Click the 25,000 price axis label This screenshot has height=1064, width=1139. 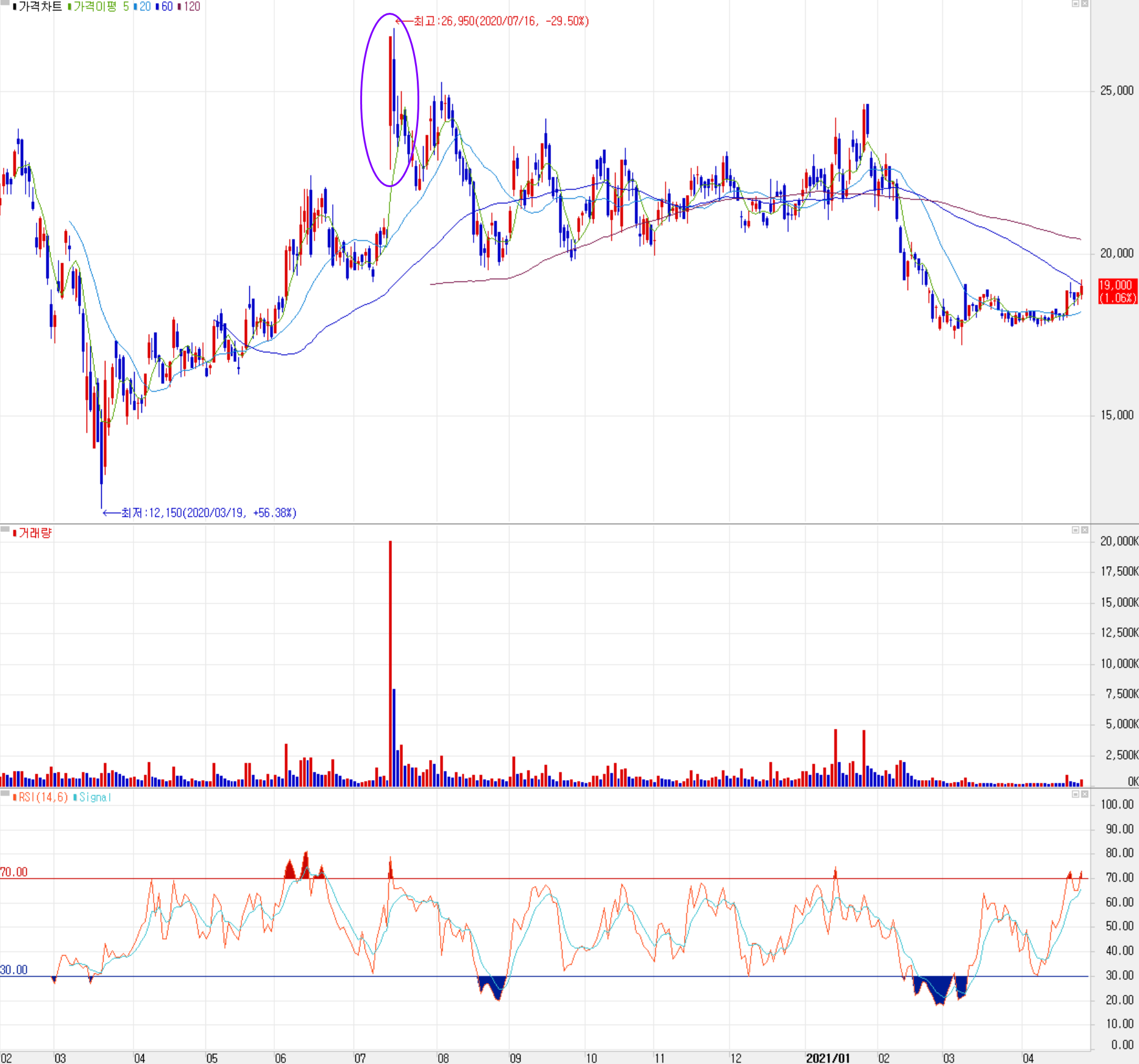pos(1116,91)
